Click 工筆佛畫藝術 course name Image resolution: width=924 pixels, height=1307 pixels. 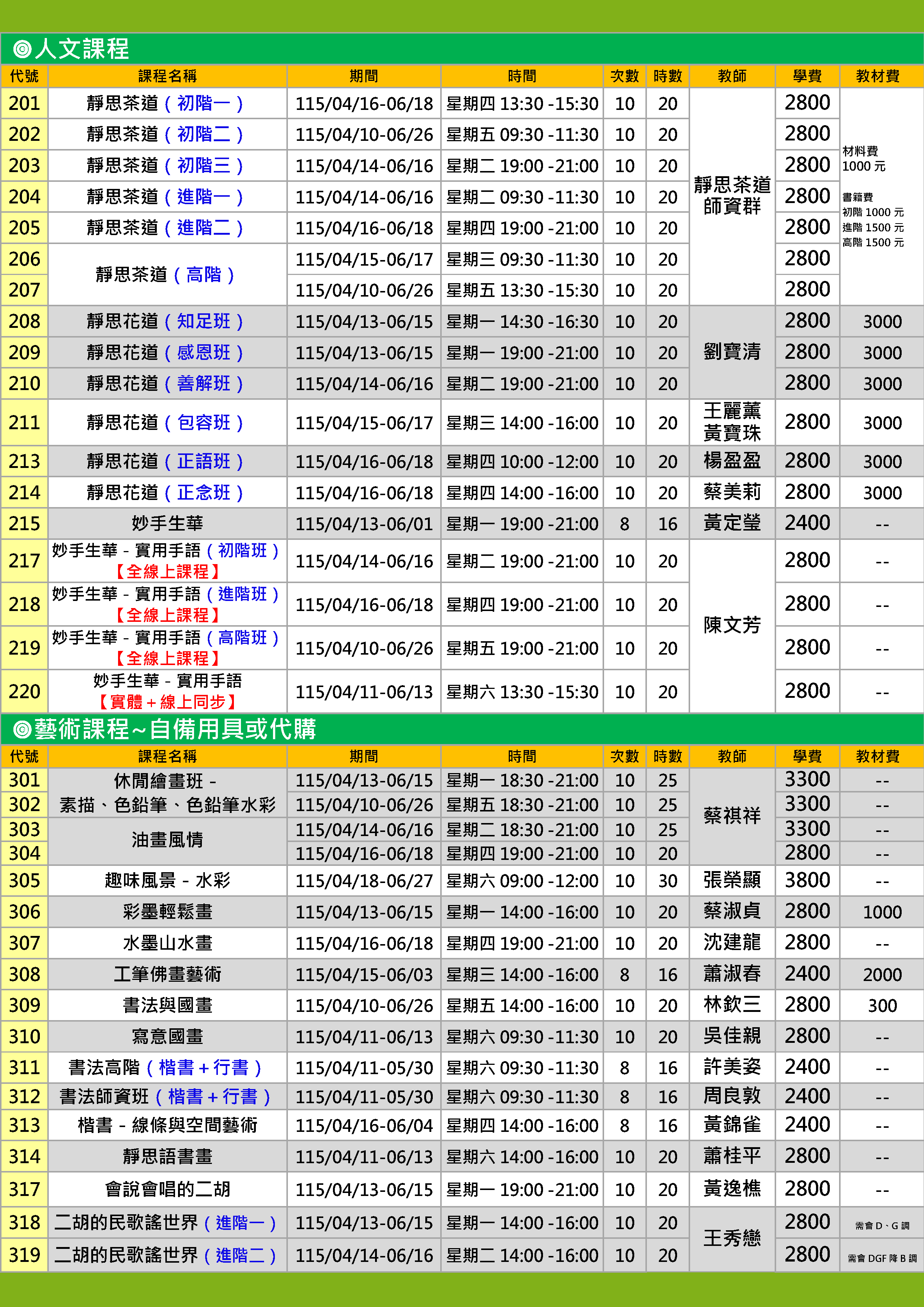[167, 974]
